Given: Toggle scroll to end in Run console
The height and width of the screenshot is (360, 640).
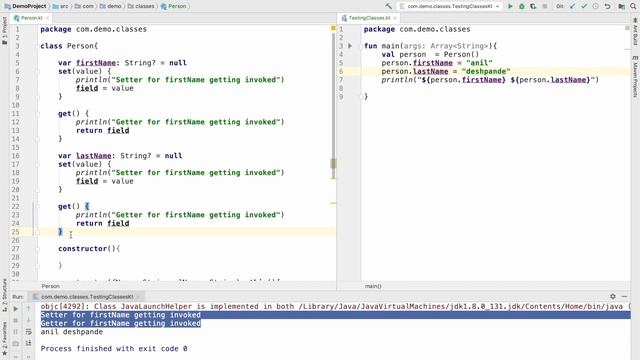Looking at the screenshot, I should [29, 343].
